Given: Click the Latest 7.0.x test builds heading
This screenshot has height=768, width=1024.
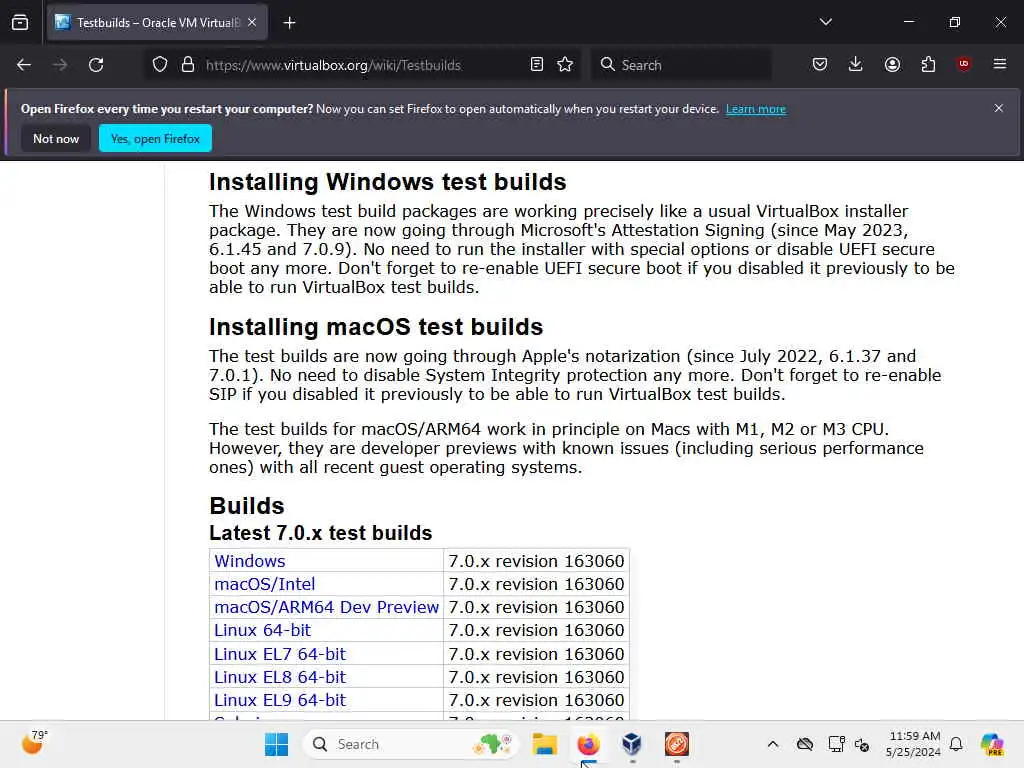Looking at the screenshot, I should click(x=321, y=533).
